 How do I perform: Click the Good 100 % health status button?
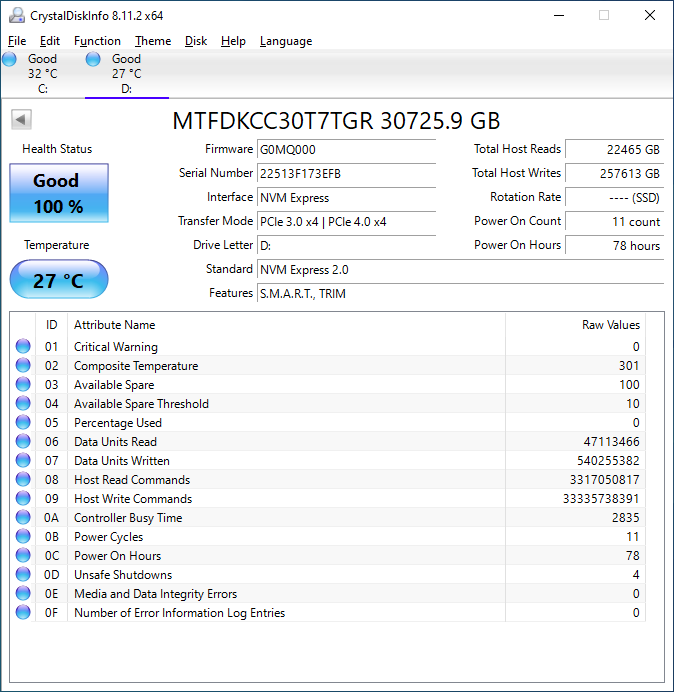click(58, 193)
